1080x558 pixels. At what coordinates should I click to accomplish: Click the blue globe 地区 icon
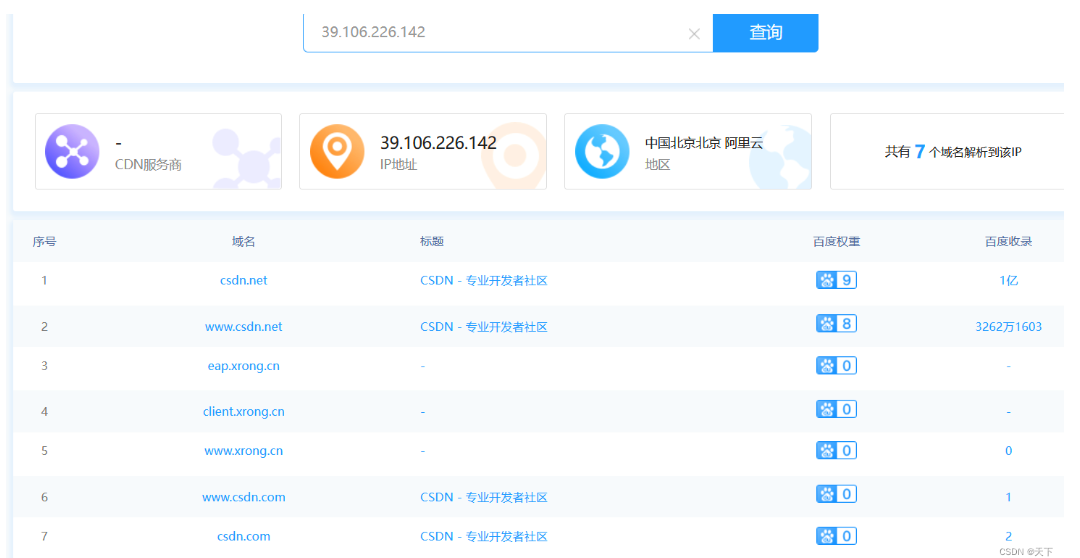click(602, 152)
